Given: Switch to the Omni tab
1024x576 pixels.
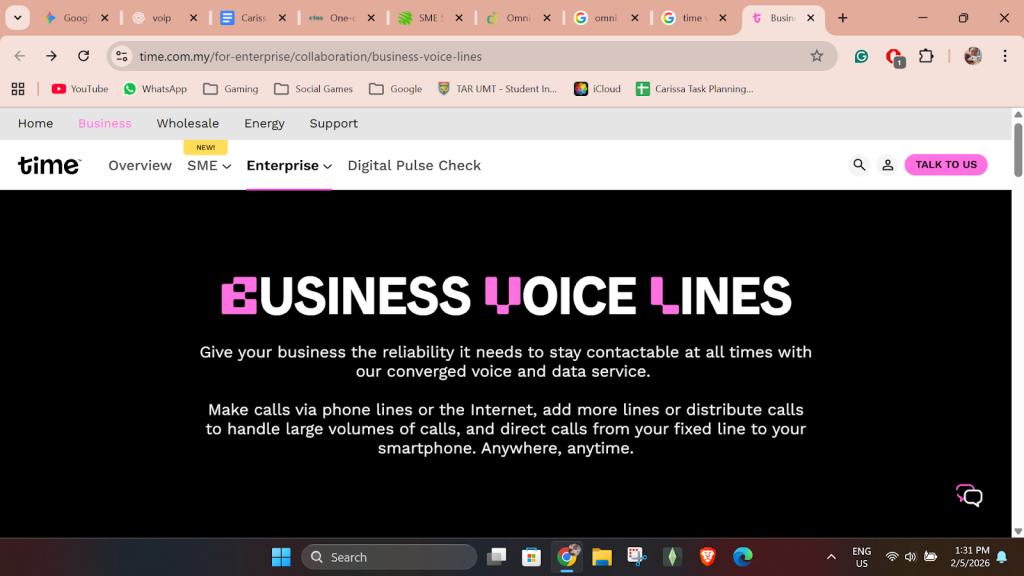Looking at the screenshot, I should click(x=509, y=18).
